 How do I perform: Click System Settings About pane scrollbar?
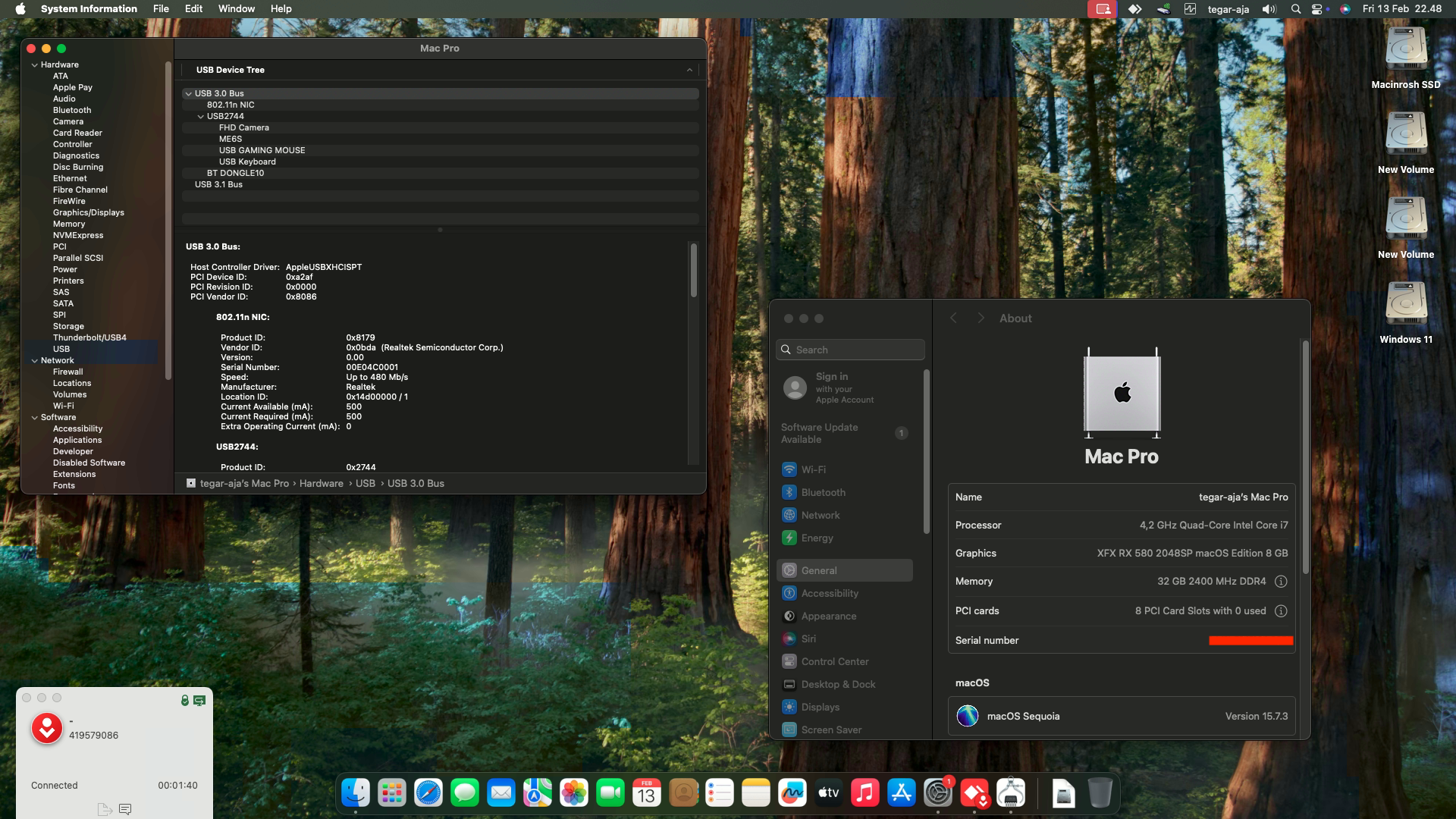pos(1305,457)
